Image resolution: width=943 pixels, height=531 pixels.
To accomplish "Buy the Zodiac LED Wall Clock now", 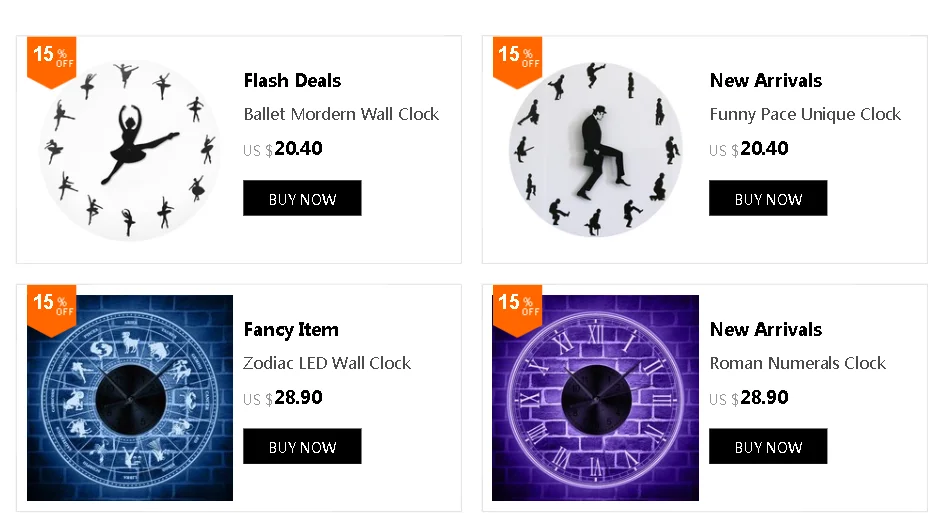I will [x=302, y=447].
